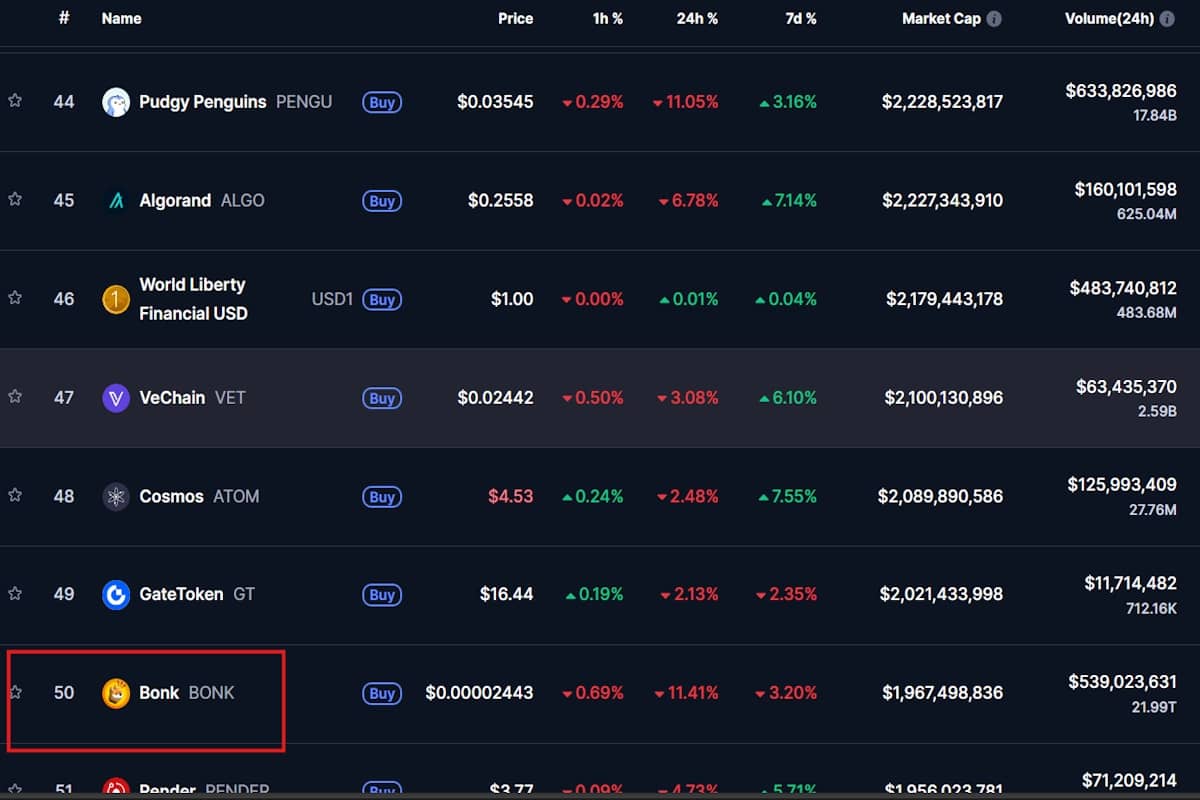
Task: Open the VeChain coin page
Action: click(x=172, y=398)
